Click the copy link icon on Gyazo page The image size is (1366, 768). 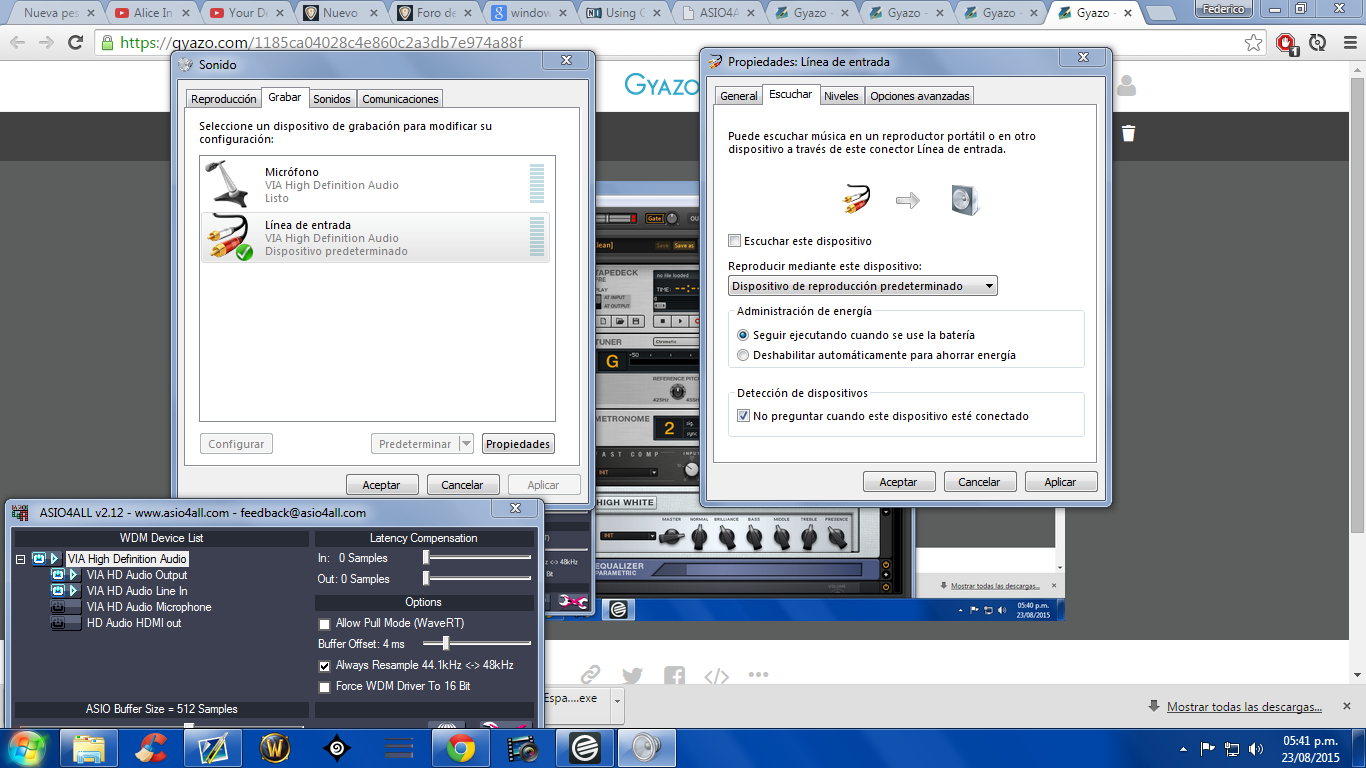click(x=590, y=676)
